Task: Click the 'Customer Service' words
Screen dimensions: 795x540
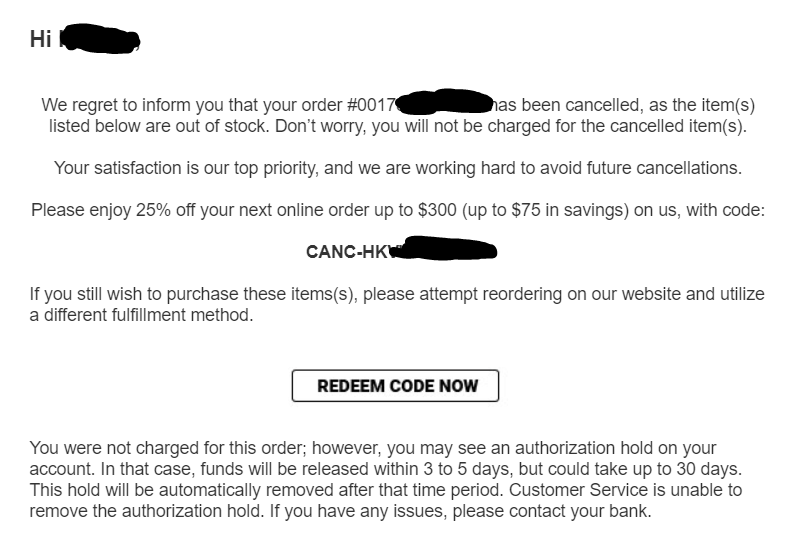Action: click(x=578, y=490)
